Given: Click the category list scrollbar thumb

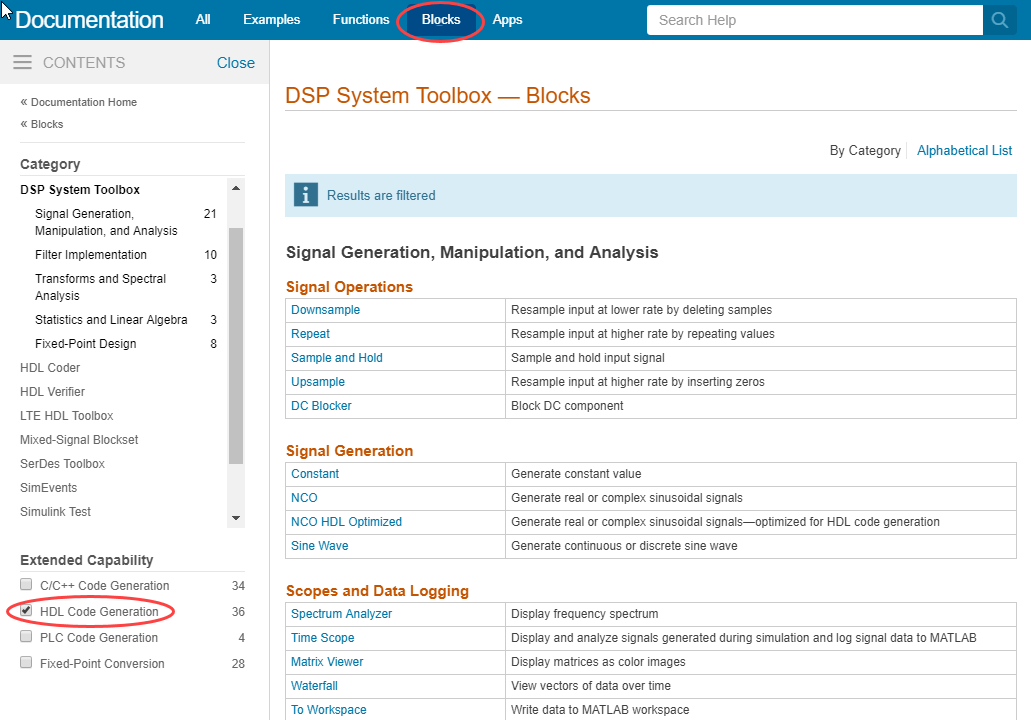Looking at the screenshot, I should click(236, 346).
